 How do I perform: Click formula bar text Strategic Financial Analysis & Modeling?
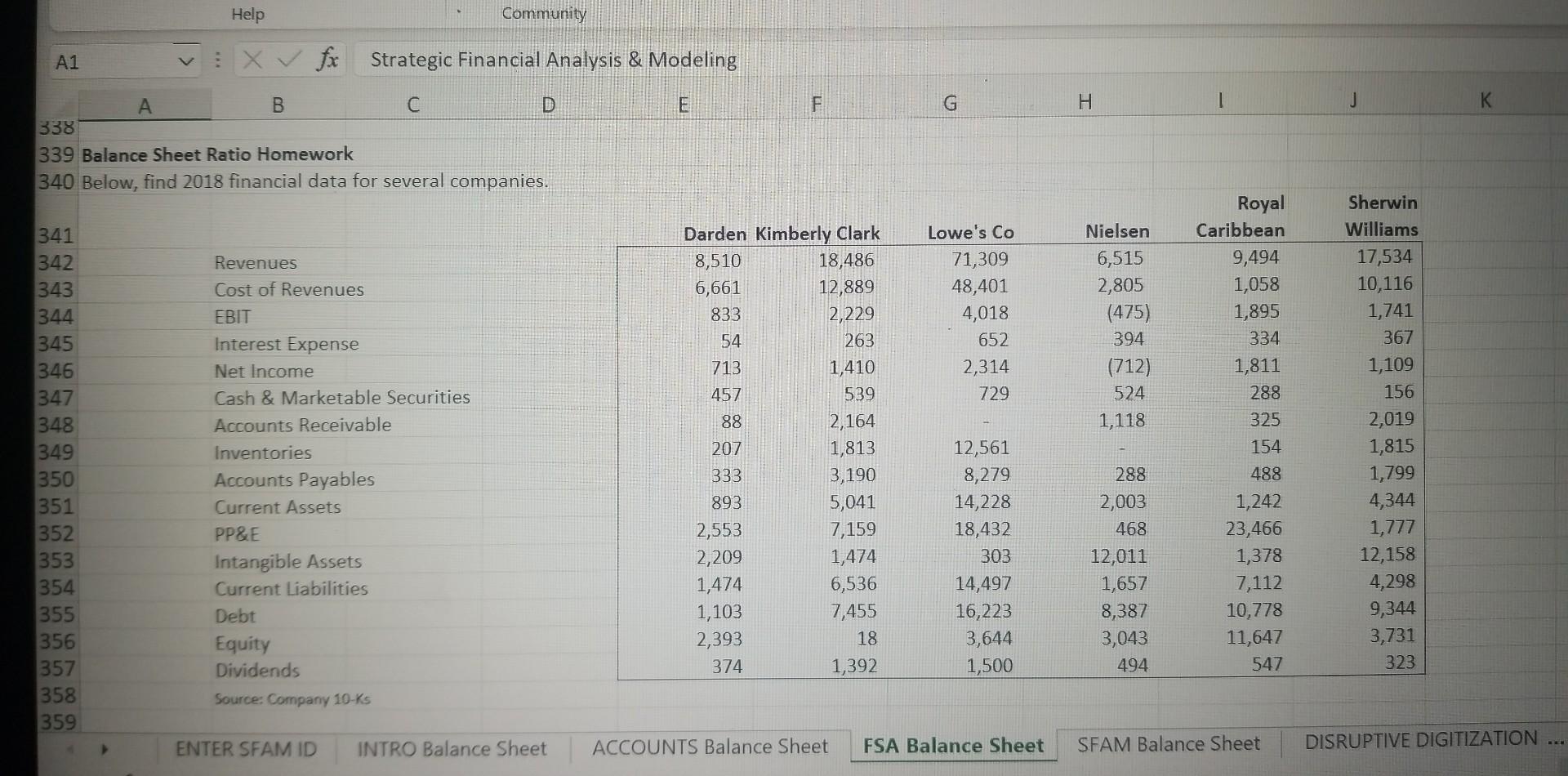pyautogui.click(x=554, y=60)
